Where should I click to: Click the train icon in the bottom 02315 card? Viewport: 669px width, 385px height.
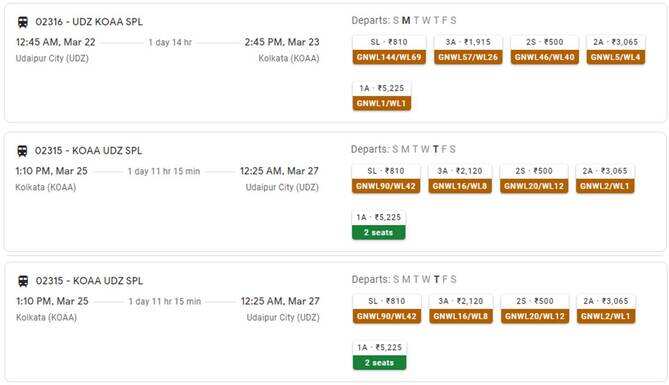pos(23,281)
